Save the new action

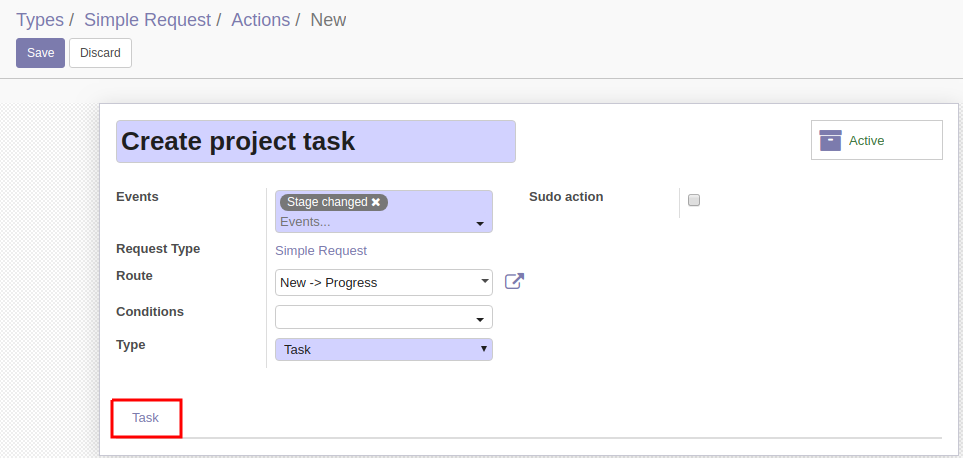pos(41,53)
